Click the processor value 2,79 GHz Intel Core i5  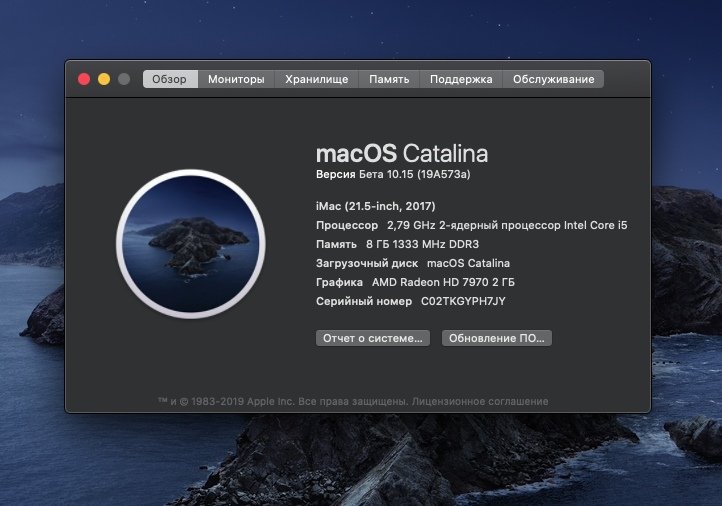click(x=507, y=225)
